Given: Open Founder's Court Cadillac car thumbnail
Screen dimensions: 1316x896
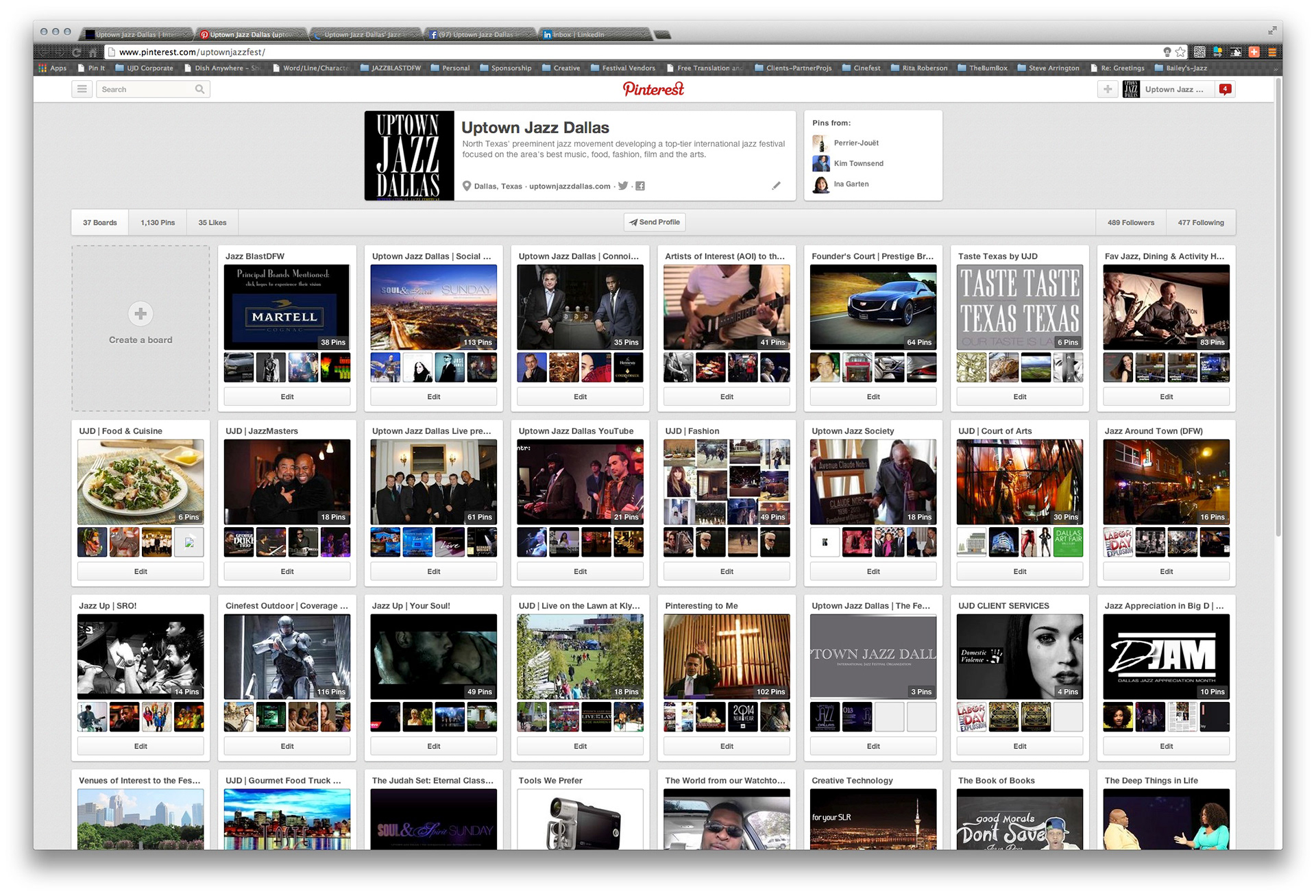Looking at the screenshot, I should (873, 307).
